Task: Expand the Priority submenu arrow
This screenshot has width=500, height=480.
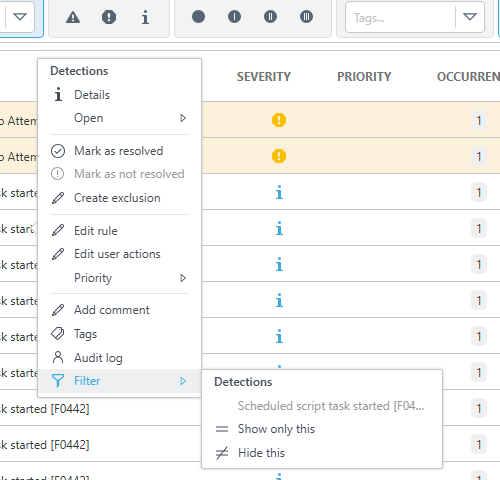Action: tap(183, 278)
